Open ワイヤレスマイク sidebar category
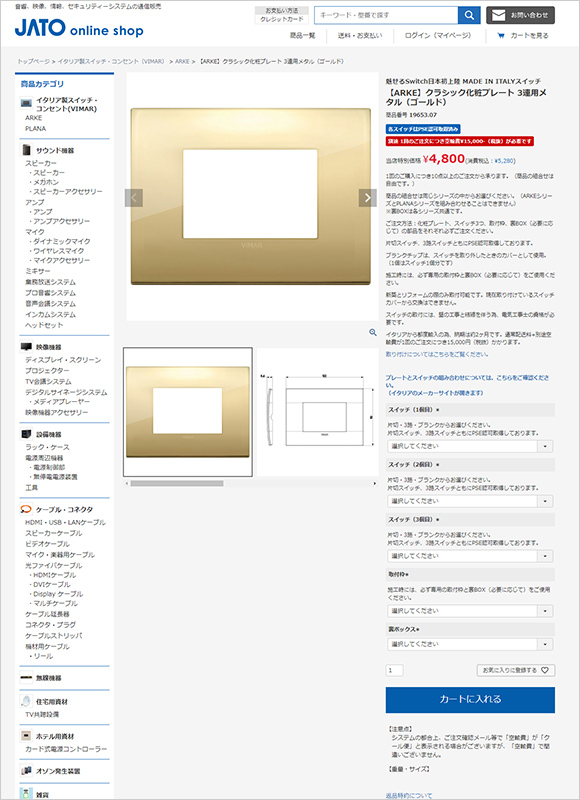The image size is (580, 800). point(57,251)
